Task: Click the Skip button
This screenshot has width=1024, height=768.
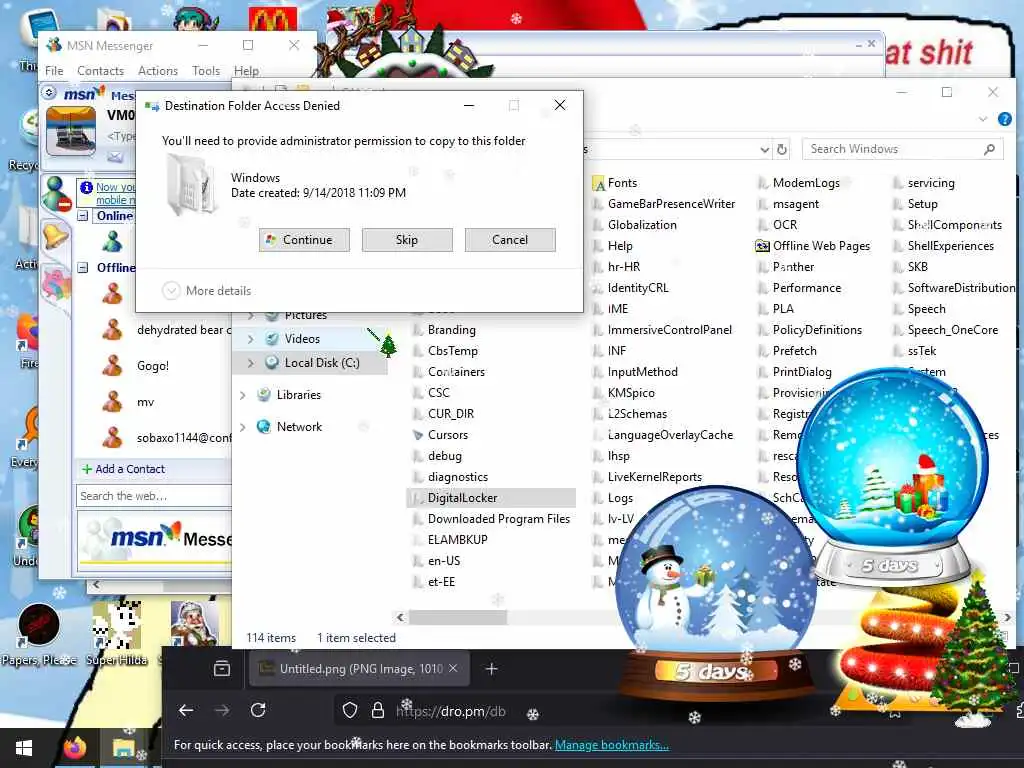Action: coord(407,240)
